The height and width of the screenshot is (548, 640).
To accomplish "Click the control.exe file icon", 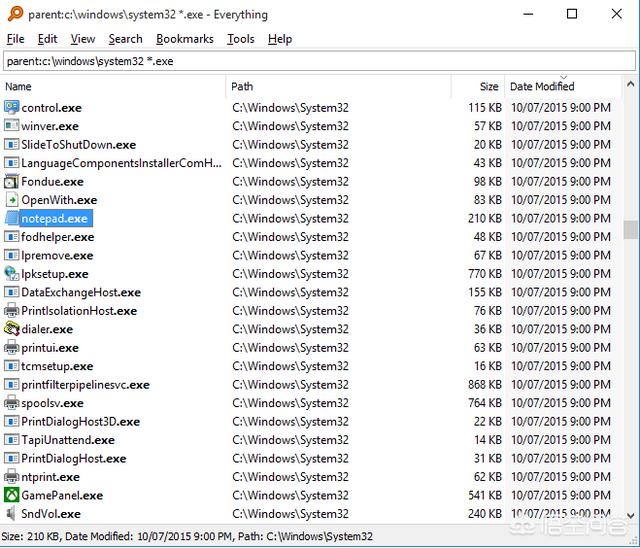I will pyautogui.click(x=12, y=107).
